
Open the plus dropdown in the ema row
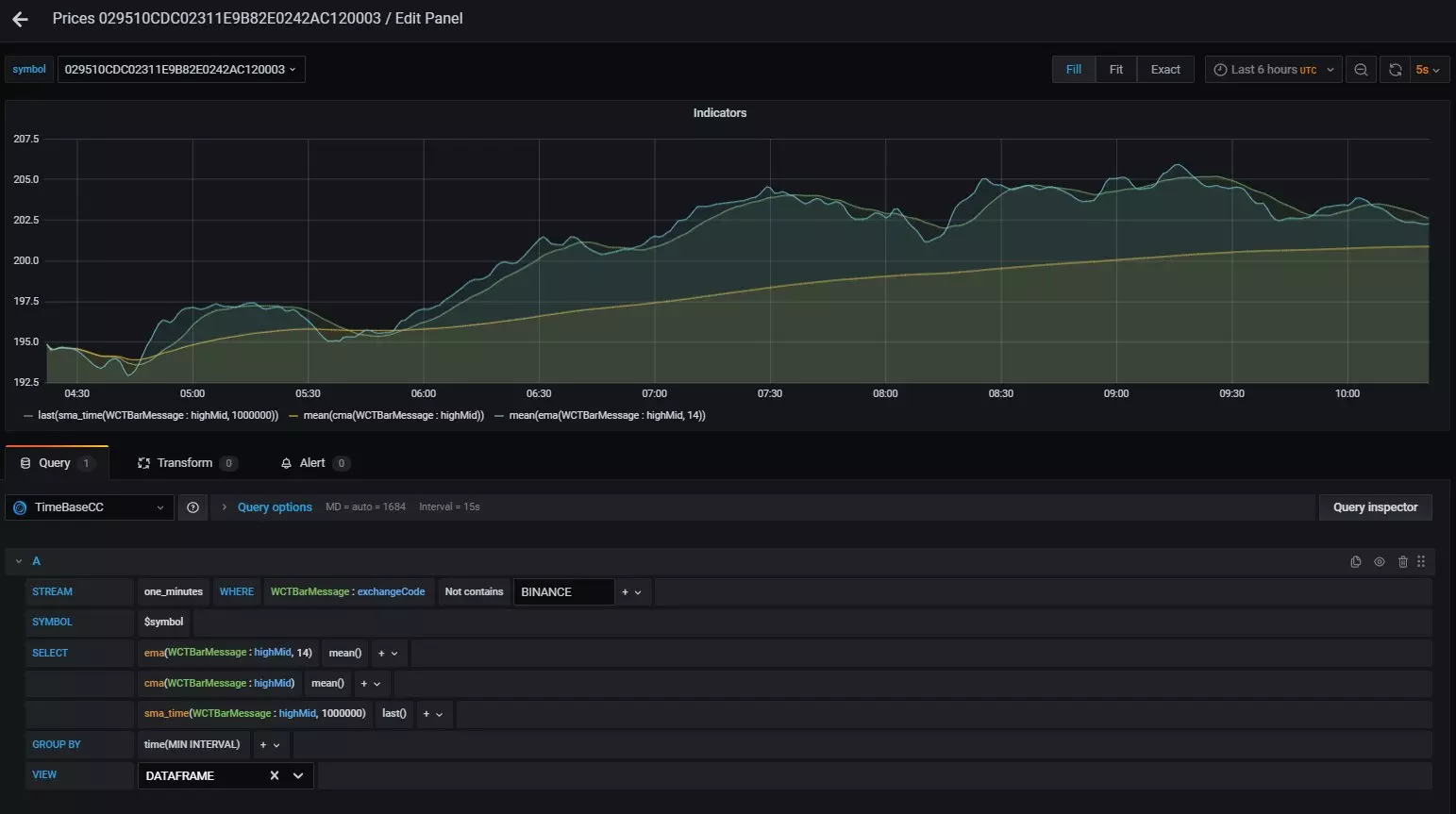point(388,653)
